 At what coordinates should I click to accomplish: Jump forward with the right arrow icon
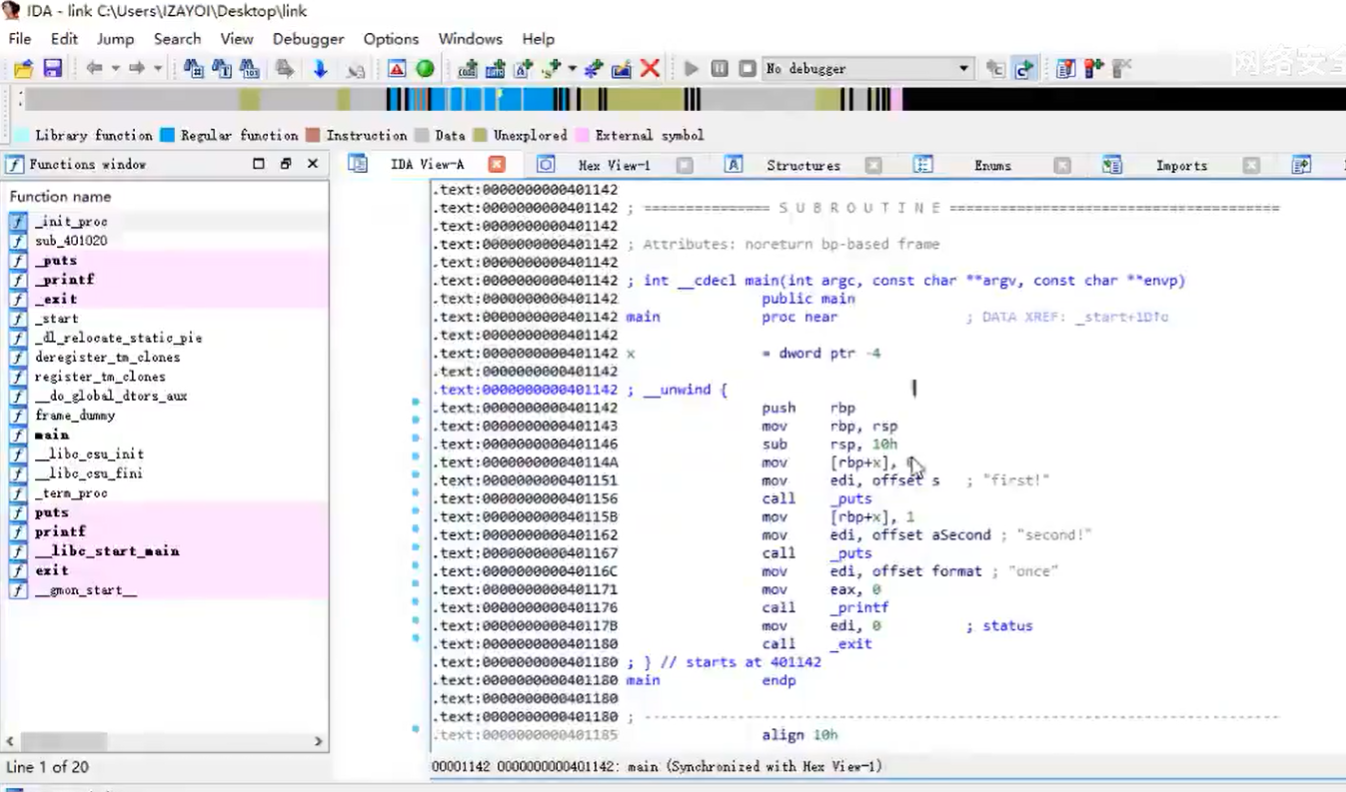pos(137,69)
